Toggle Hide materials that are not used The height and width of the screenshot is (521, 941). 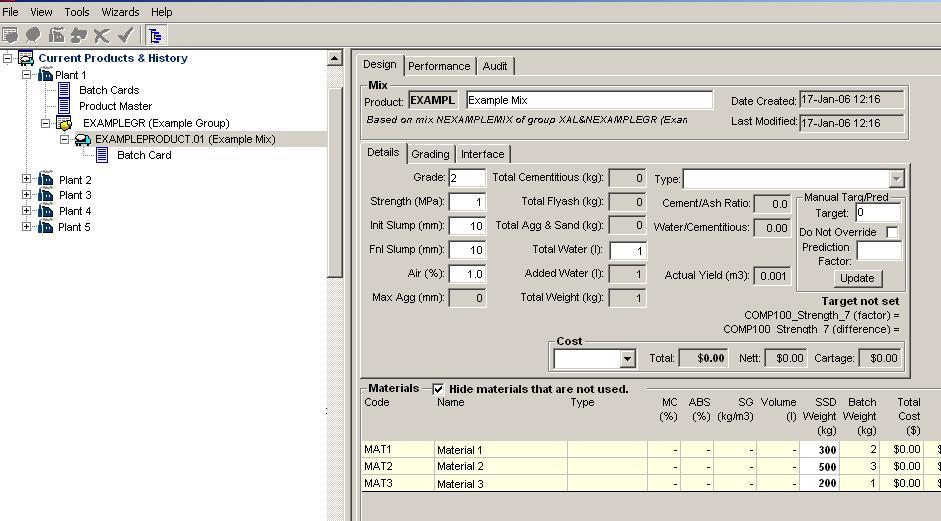pyautogui.click(x=438, y=389)
